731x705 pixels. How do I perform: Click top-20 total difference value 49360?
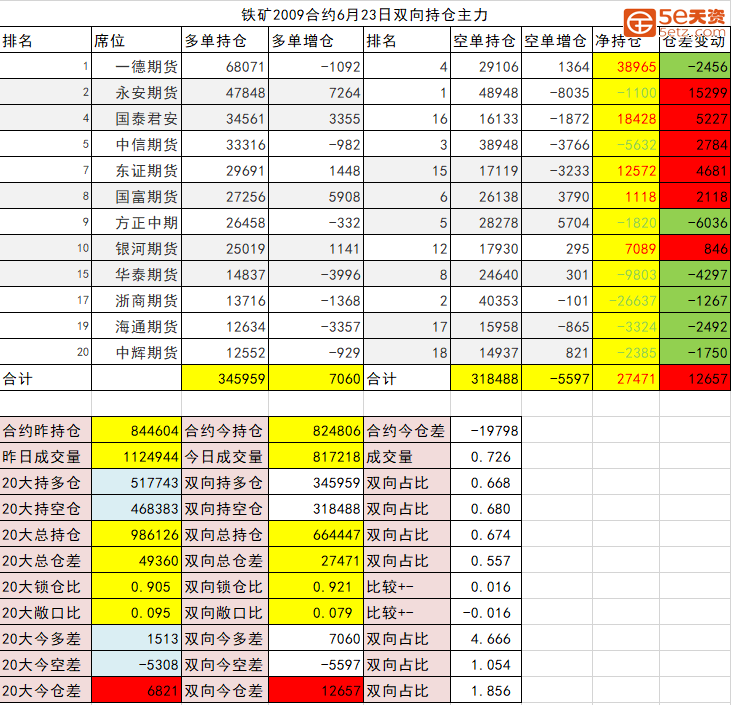(x=136, y=561)
